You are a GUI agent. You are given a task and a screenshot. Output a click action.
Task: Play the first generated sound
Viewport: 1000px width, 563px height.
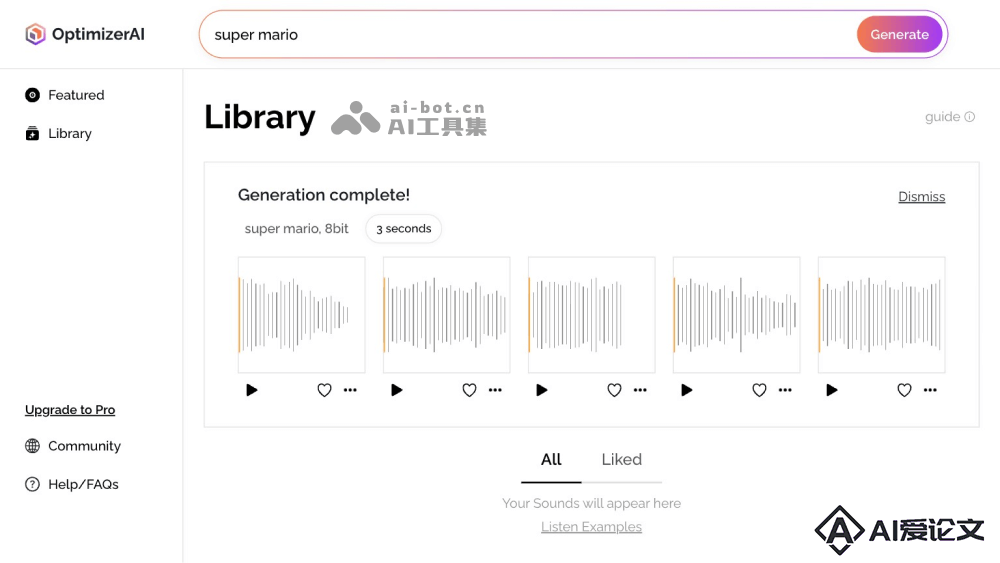pos(251,390)
